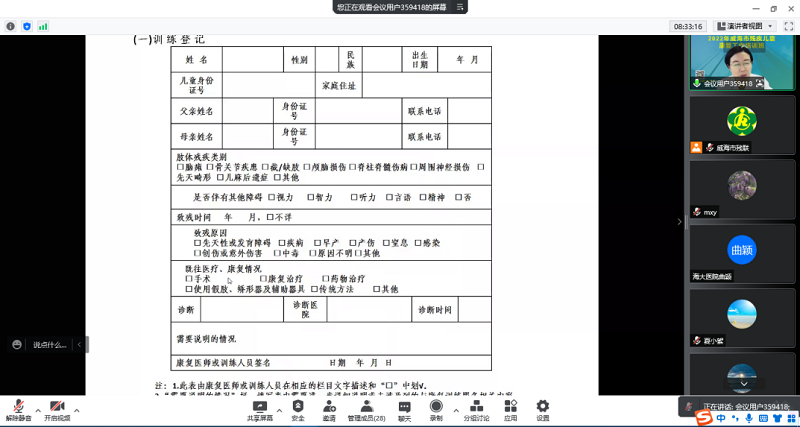Click the pin icon on 会议用户359418 video

[760, 83]
